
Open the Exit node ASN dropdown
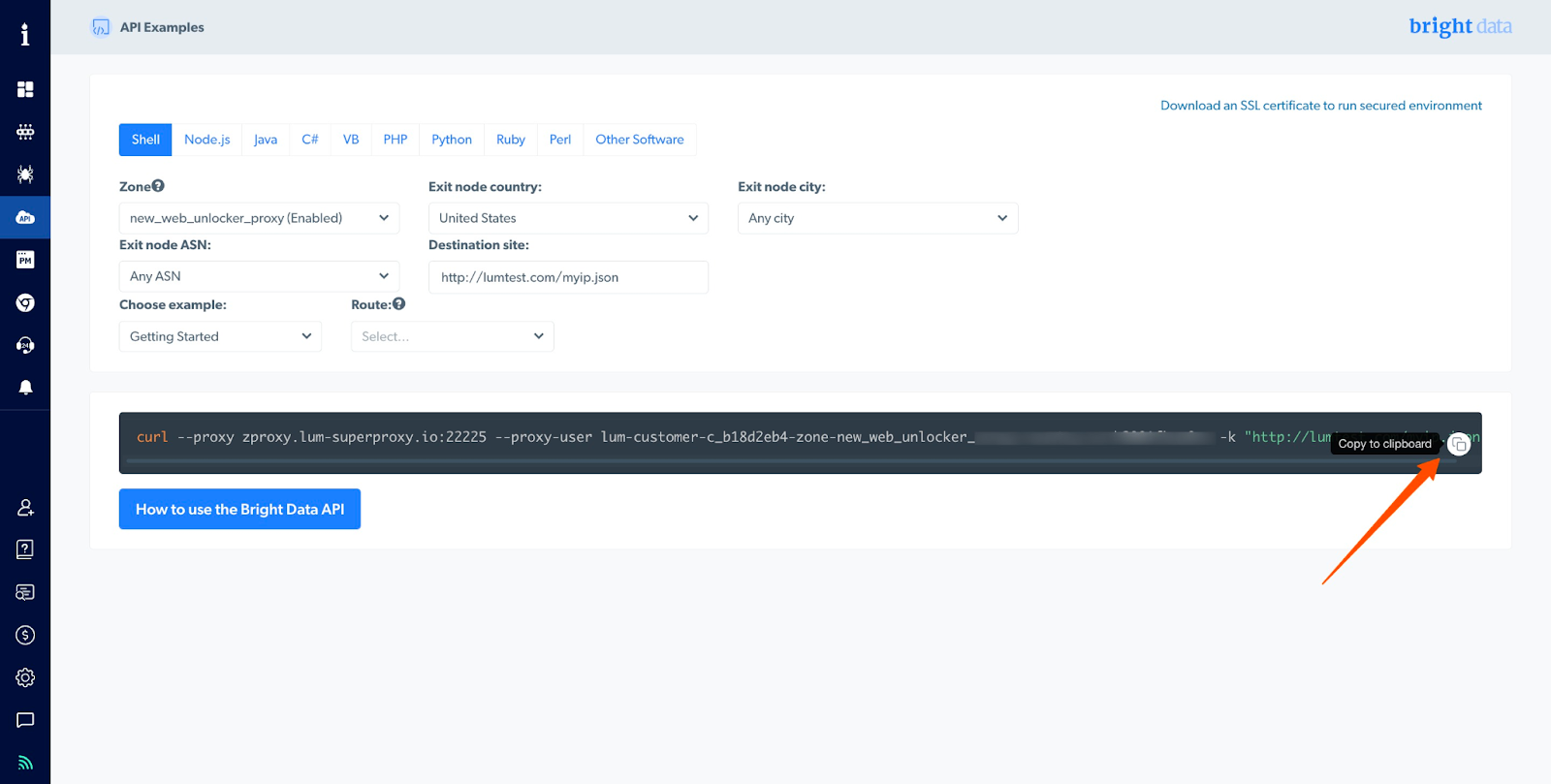[259, 276]
